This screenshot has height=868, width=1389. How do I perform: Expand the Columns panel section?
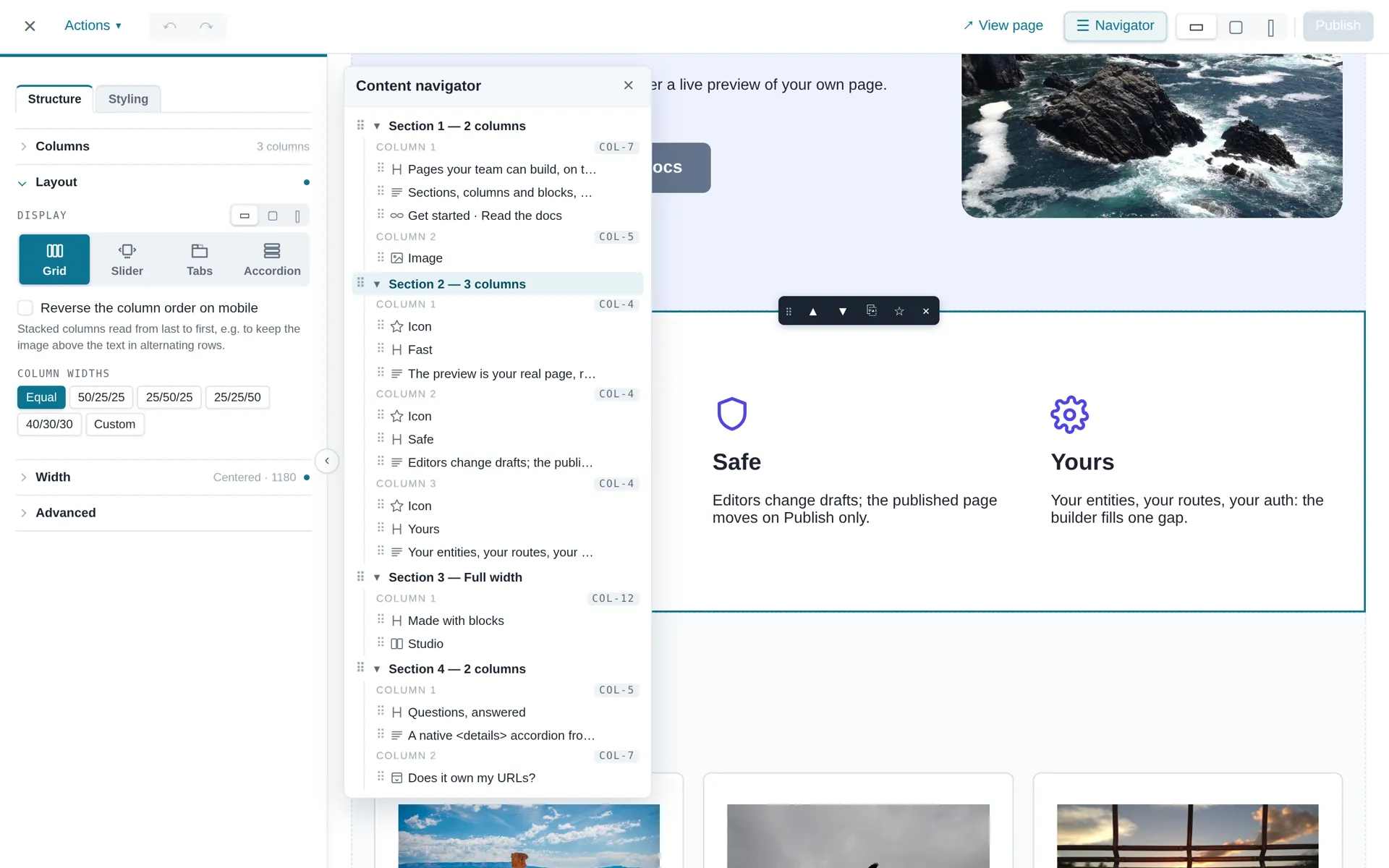click(x=163, y=147)
